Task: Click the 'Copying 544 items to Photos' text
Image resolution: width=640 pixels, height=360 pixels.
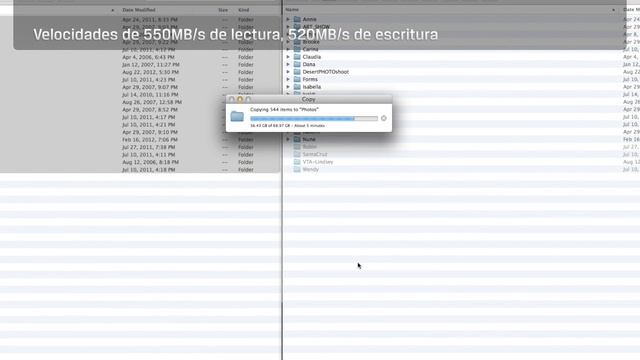Action: (284, 109)
